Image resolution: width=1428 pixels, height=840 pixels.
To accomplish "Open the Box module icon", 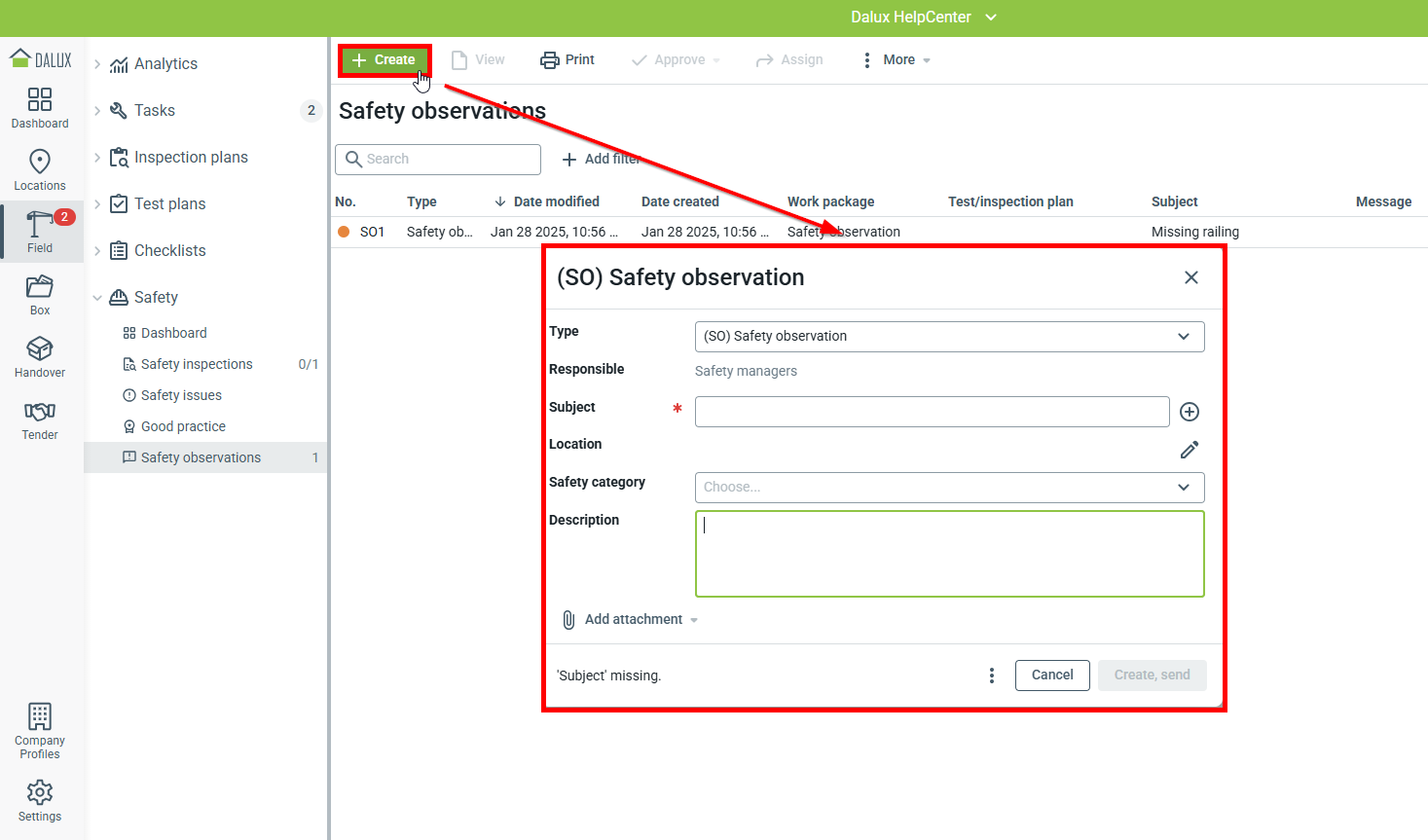I will tap(40, 294).
